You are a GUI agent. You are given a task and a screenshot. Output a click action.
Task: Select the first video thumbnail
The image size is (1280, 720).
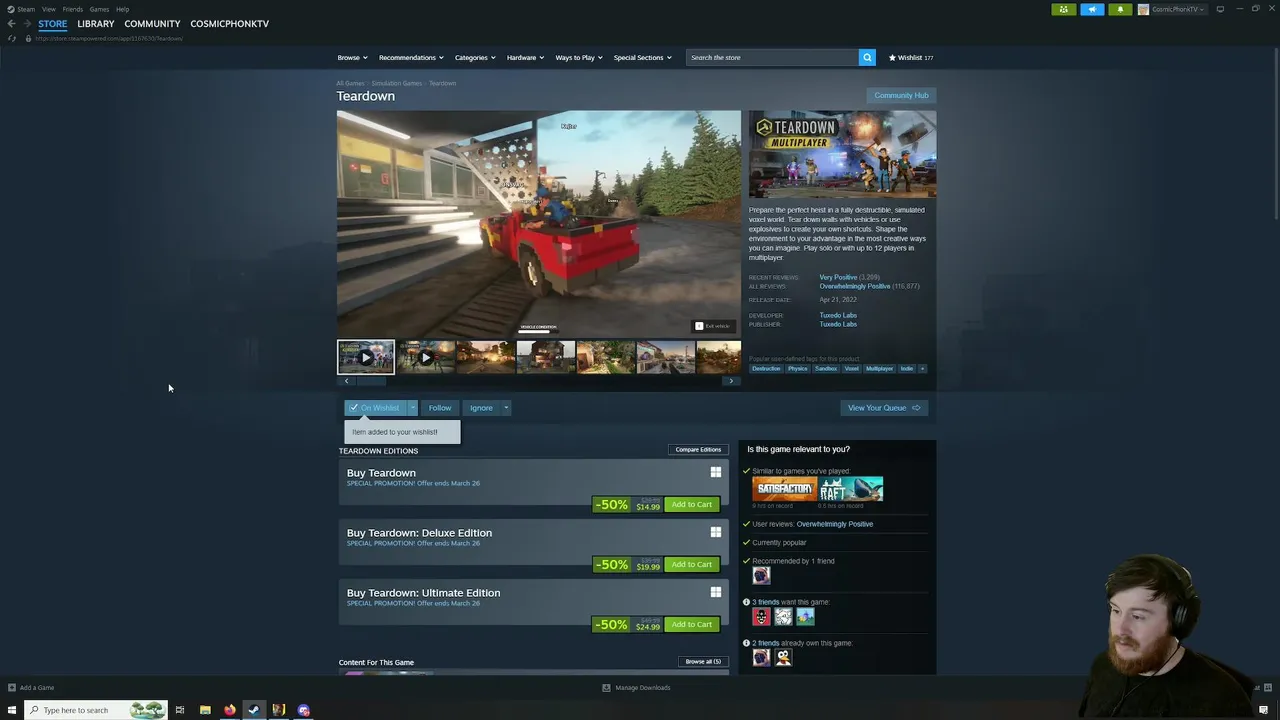click(x=366, y=357)
